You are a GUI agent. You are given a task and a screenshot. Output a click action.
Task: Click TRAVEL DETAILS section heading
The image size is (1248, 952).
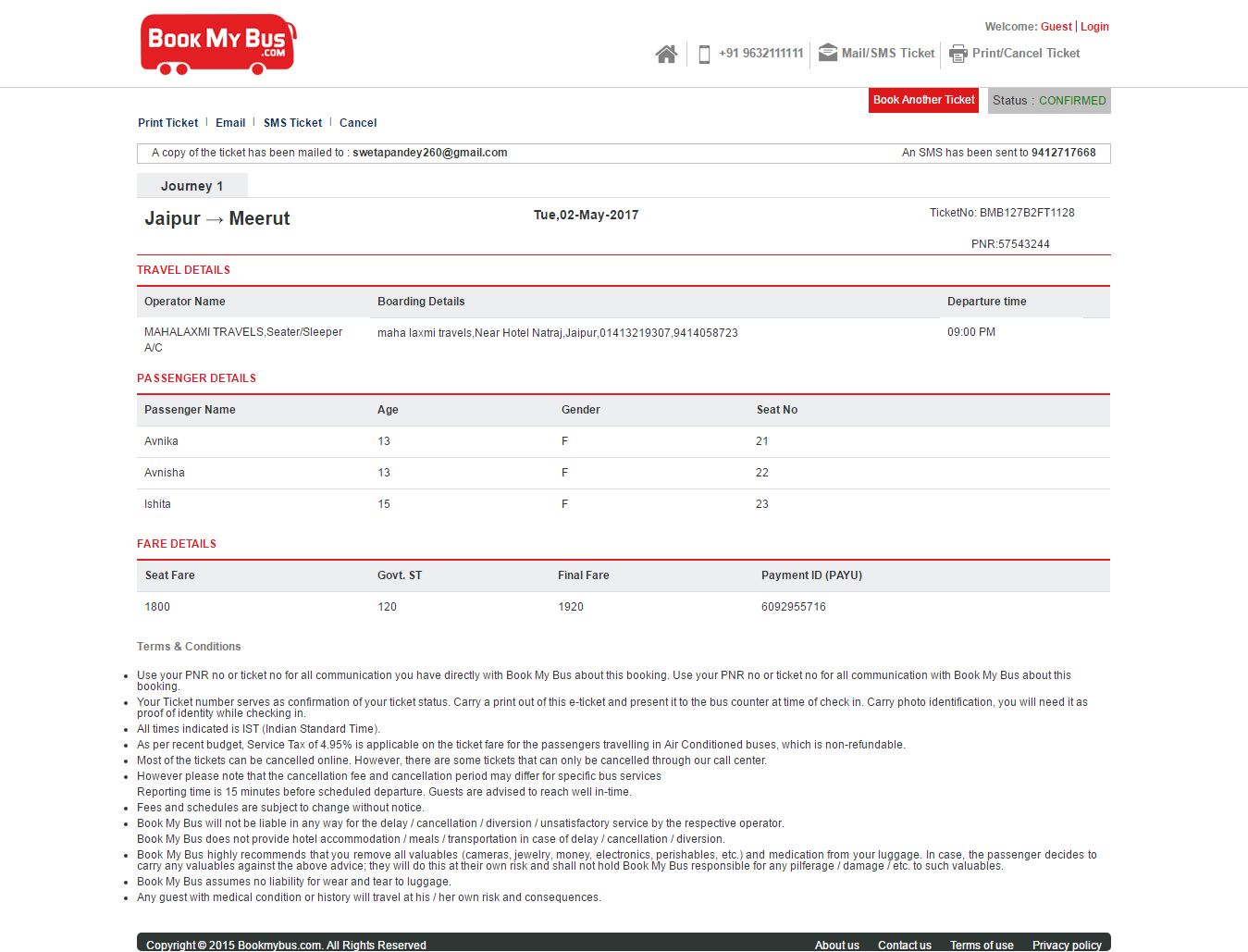(x=183, y=270)
